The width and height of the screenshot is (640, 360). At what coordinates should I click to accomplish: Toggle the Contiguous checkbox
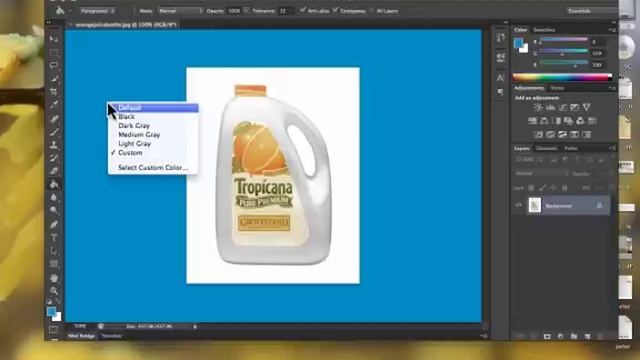(x=336, y=10)
